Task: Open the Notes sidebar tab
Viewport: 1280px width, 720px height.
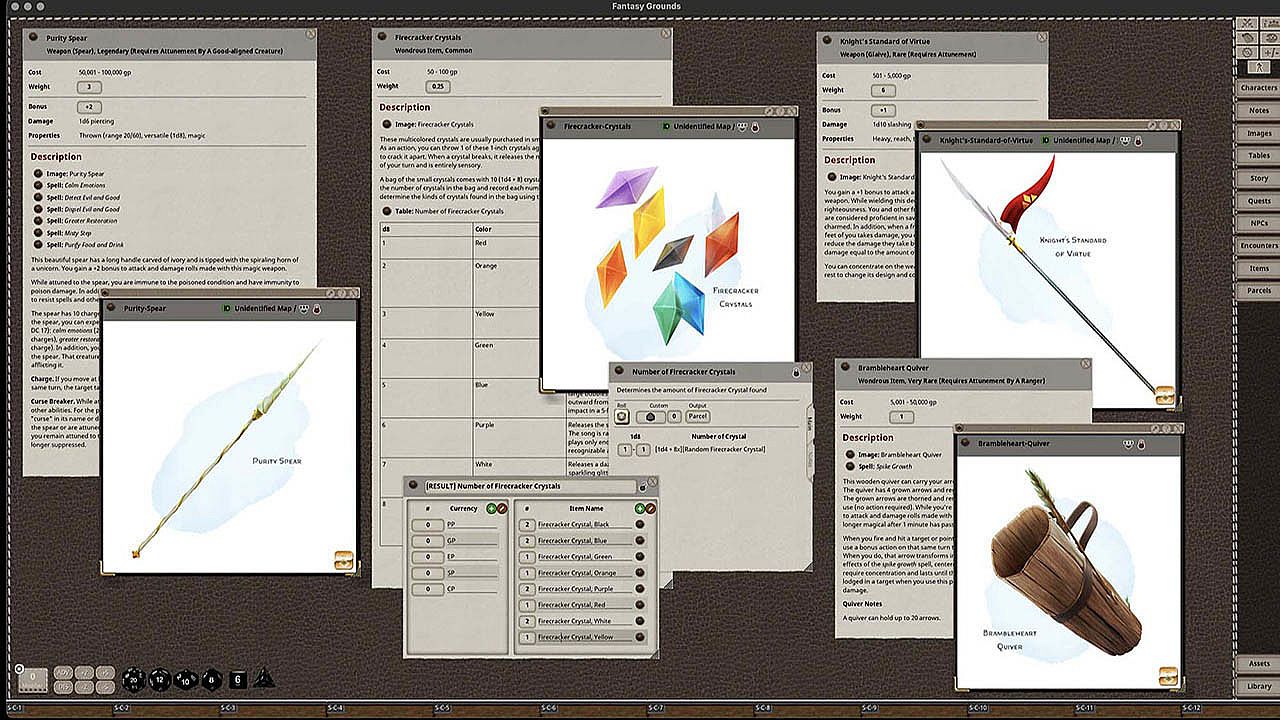Action: pyautogui.click(x=1259, y=111)
